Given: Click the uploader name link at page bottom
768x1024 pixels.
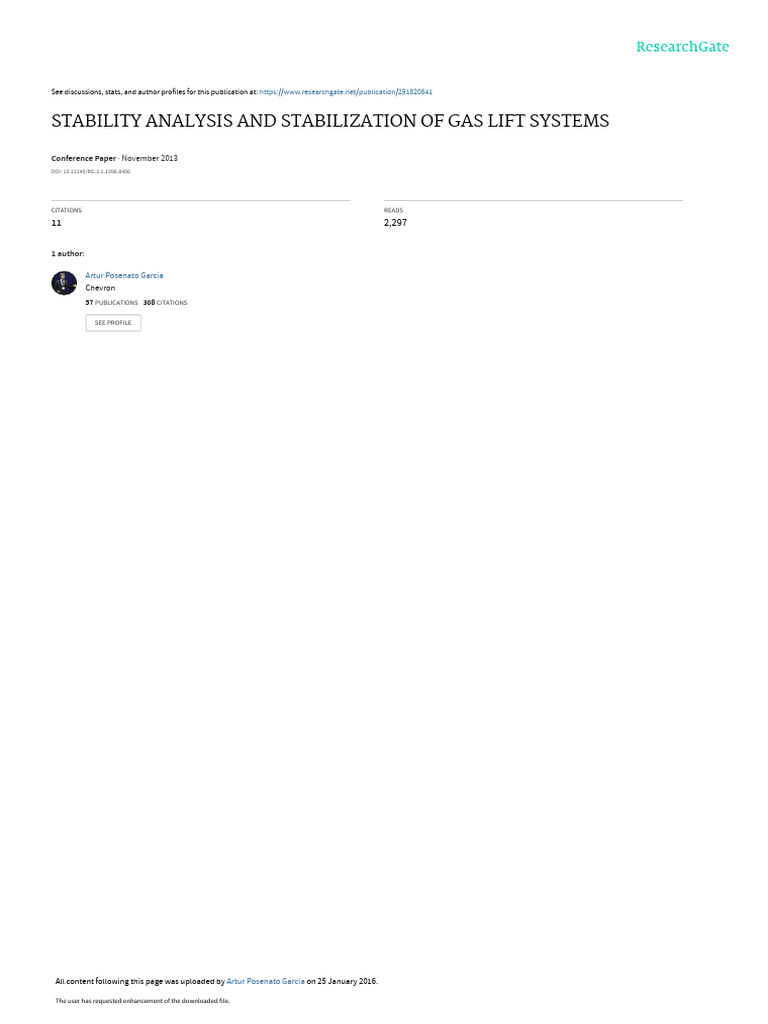Looking at the screenshot, I should point(265,981).
